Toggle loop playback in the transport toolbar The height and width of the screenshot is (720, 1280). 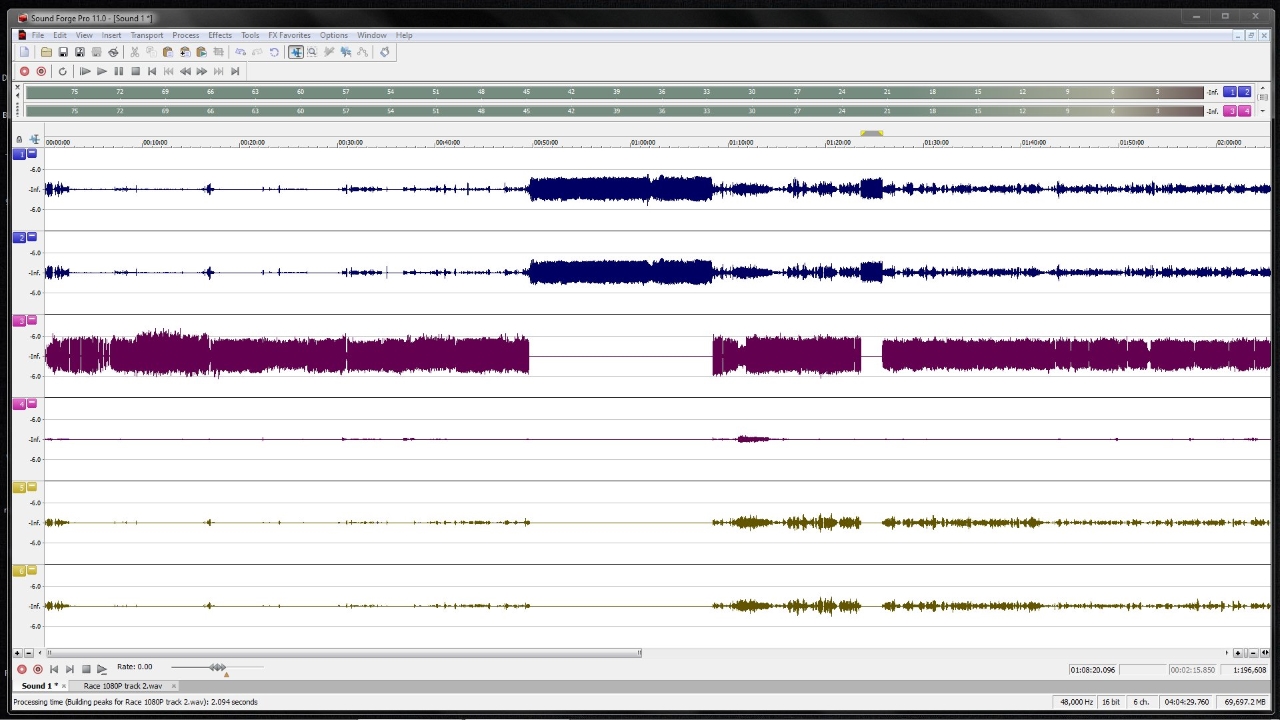pyautogui.click(x=62, y=71)
